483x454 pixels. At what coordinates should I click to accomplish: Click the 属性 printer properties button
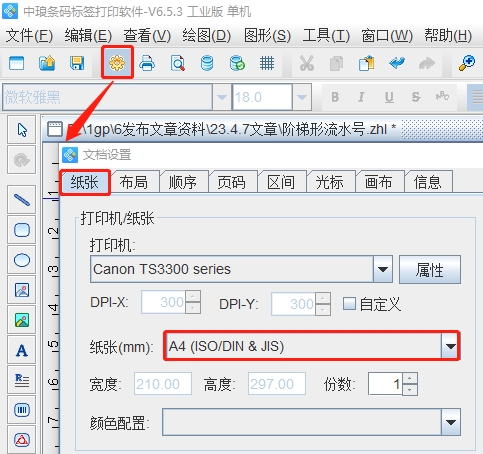[x=430, y=269]
